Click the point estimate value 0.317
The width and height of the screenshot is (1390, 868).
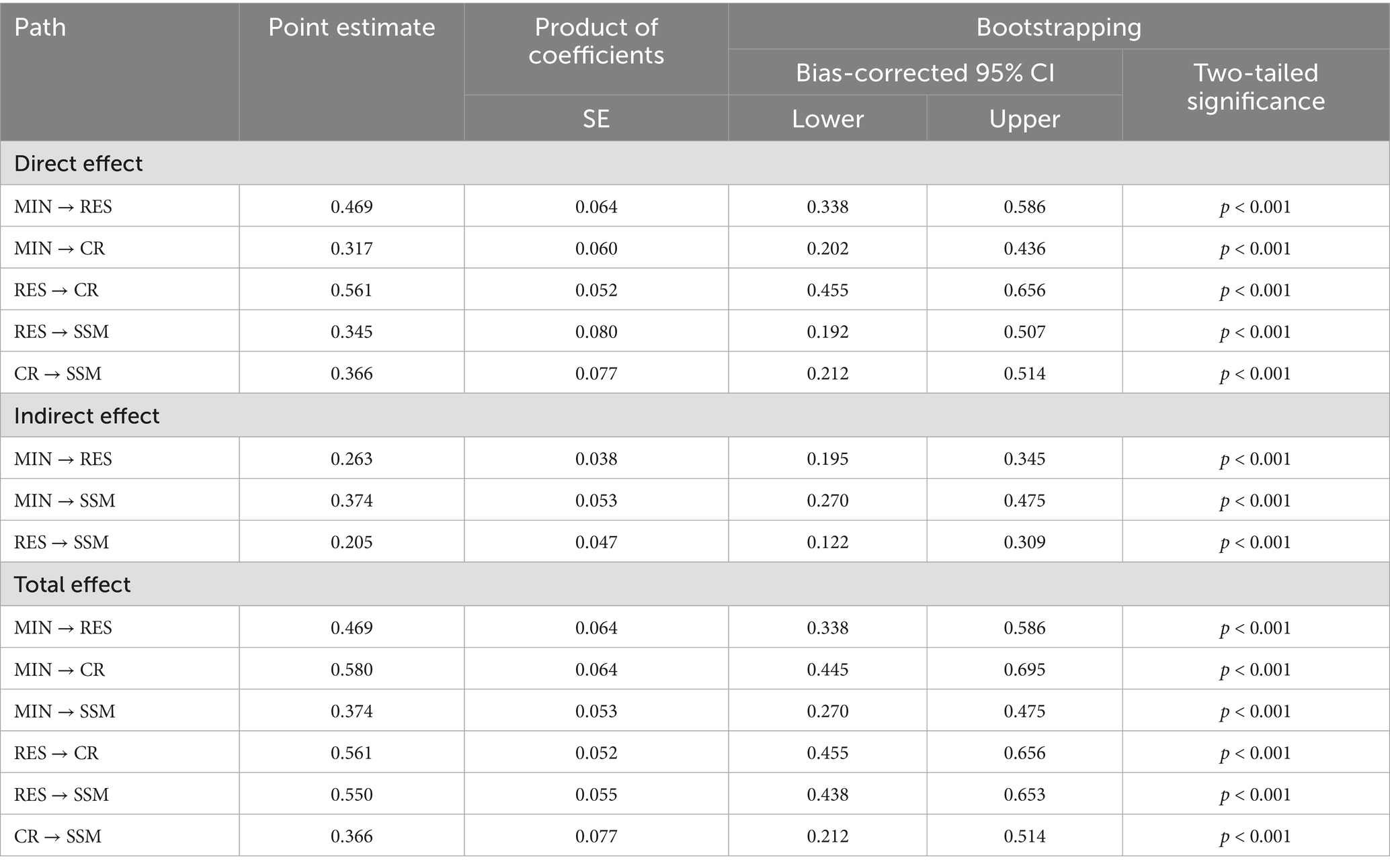tap(352, 249)
